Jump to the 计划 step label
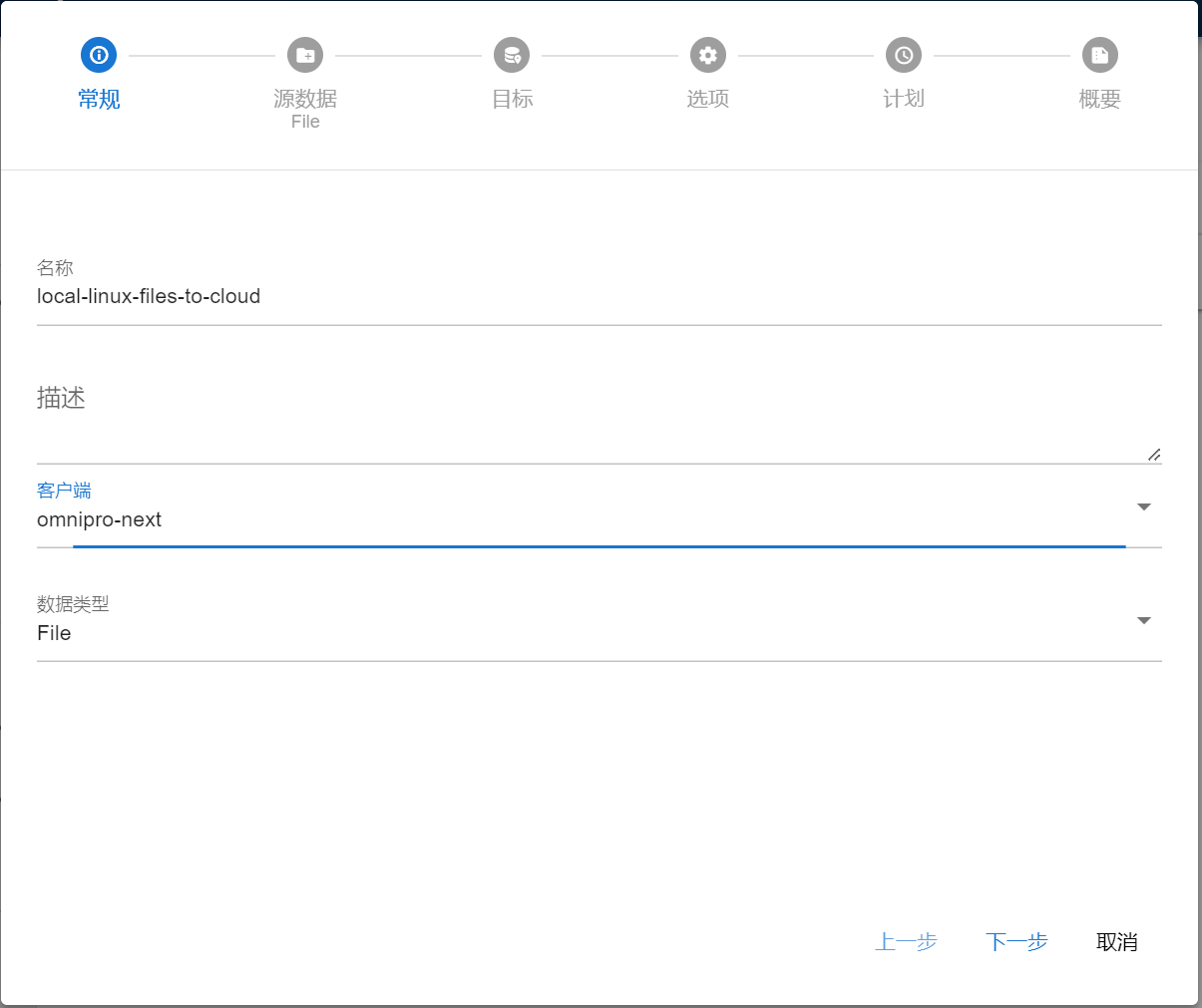 [904, 99]
